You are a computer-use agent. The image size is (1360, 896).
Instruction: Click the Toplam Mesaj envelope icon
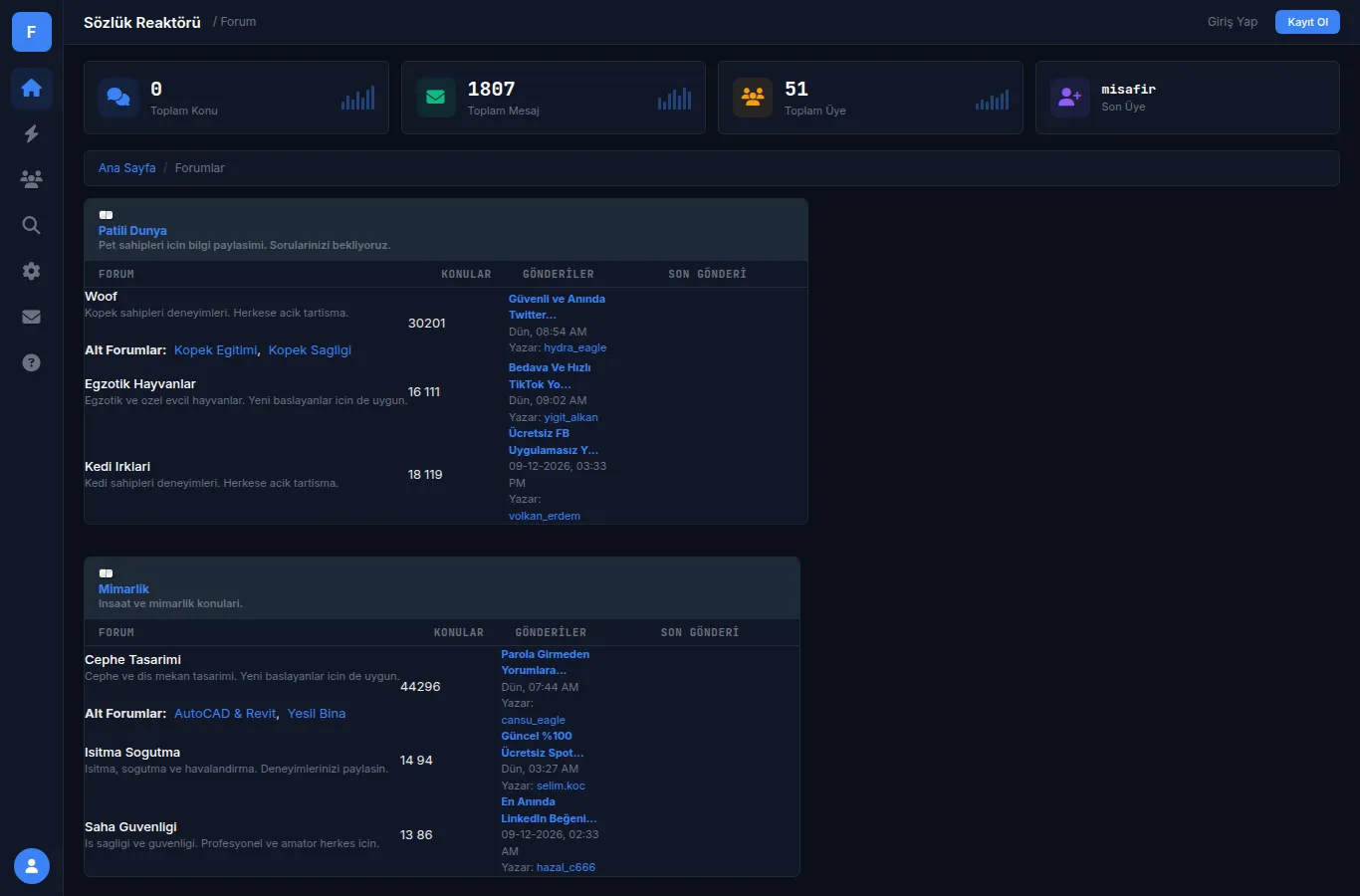(x=435, y=98)
